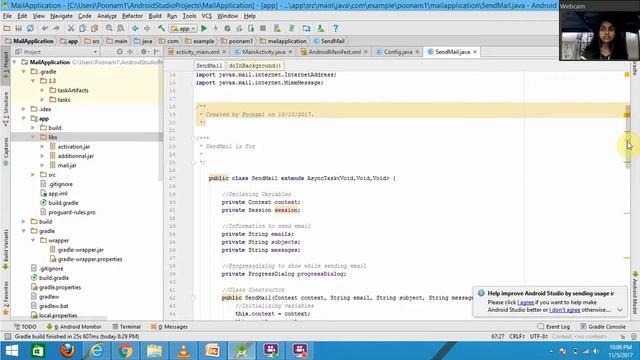Click the Help question mark icon
Screen dimensions: 640x360
336,28
